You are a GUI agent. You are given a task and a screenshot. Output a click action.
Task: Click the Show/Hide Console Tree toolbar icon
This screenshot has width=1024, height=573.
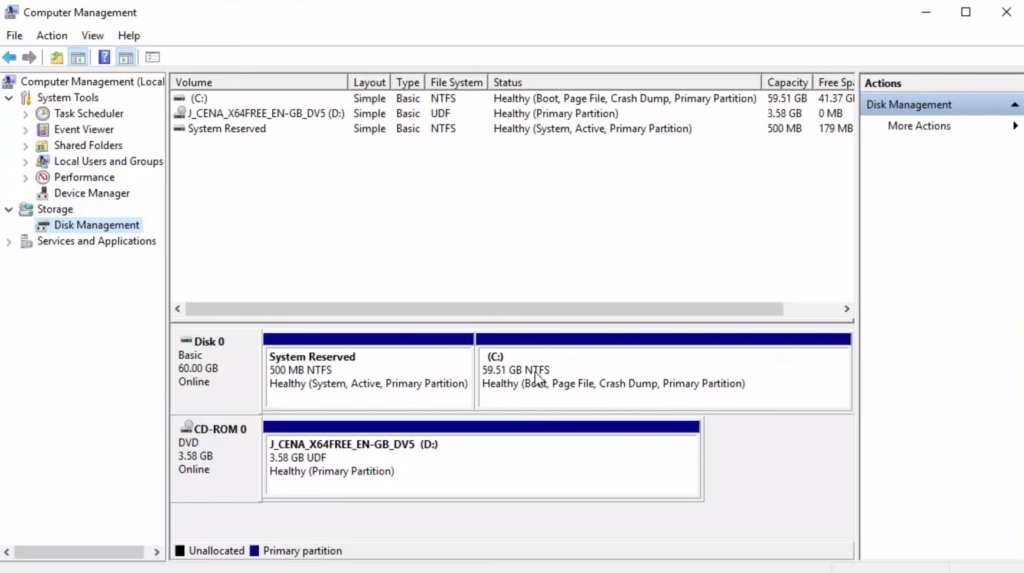click(x=78, y=57)
